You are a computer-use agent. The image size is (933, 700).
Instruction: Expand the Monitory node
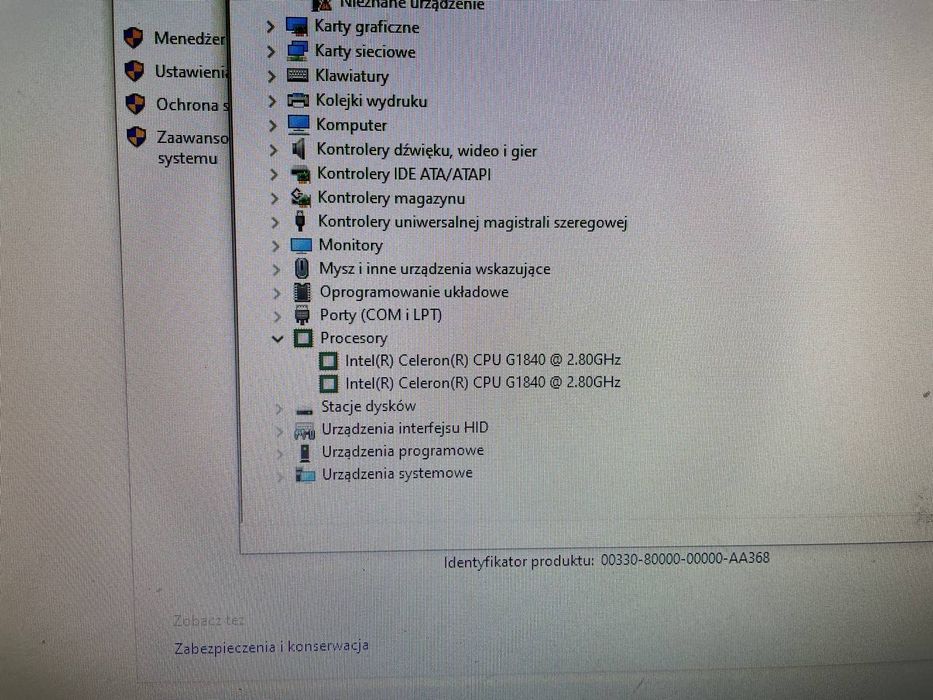click(275, 245)
